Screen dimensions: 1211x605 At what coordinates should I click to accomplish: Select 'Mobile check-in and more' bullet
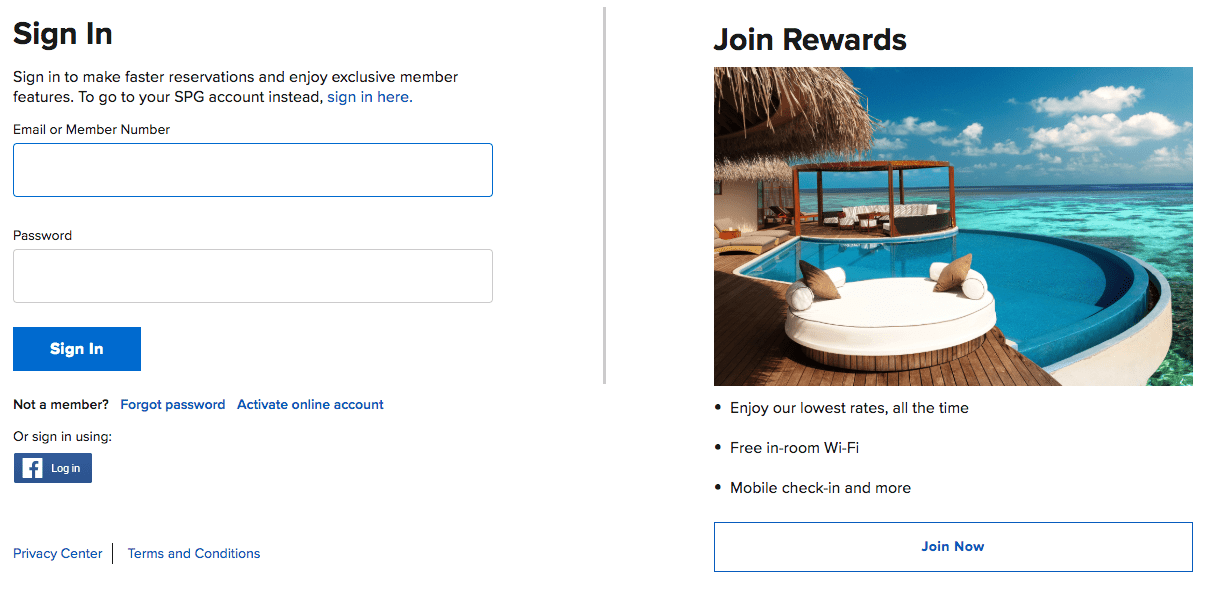point(820,488)
